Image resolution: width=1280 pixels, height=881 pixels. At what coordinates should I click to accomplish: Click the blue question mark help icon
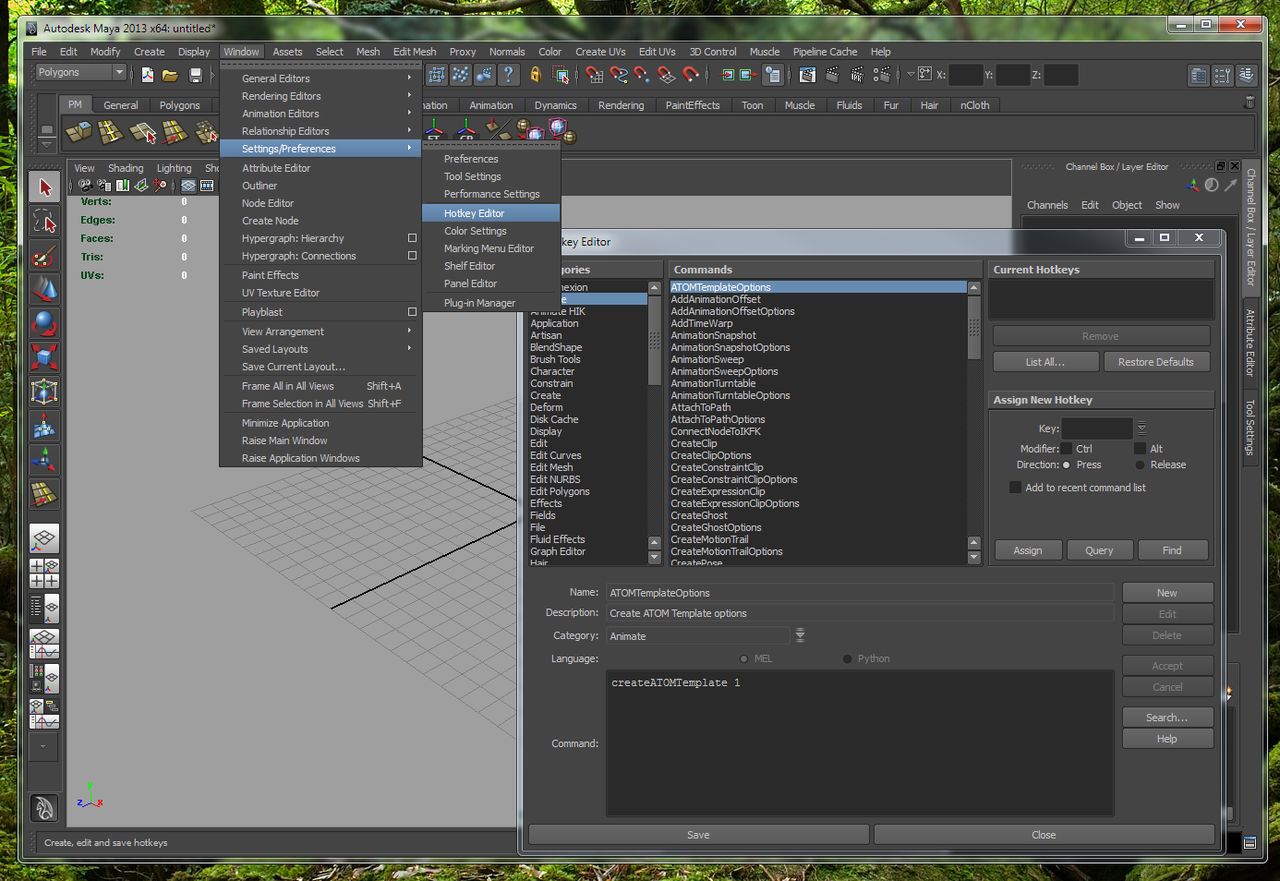coord(509,74)
